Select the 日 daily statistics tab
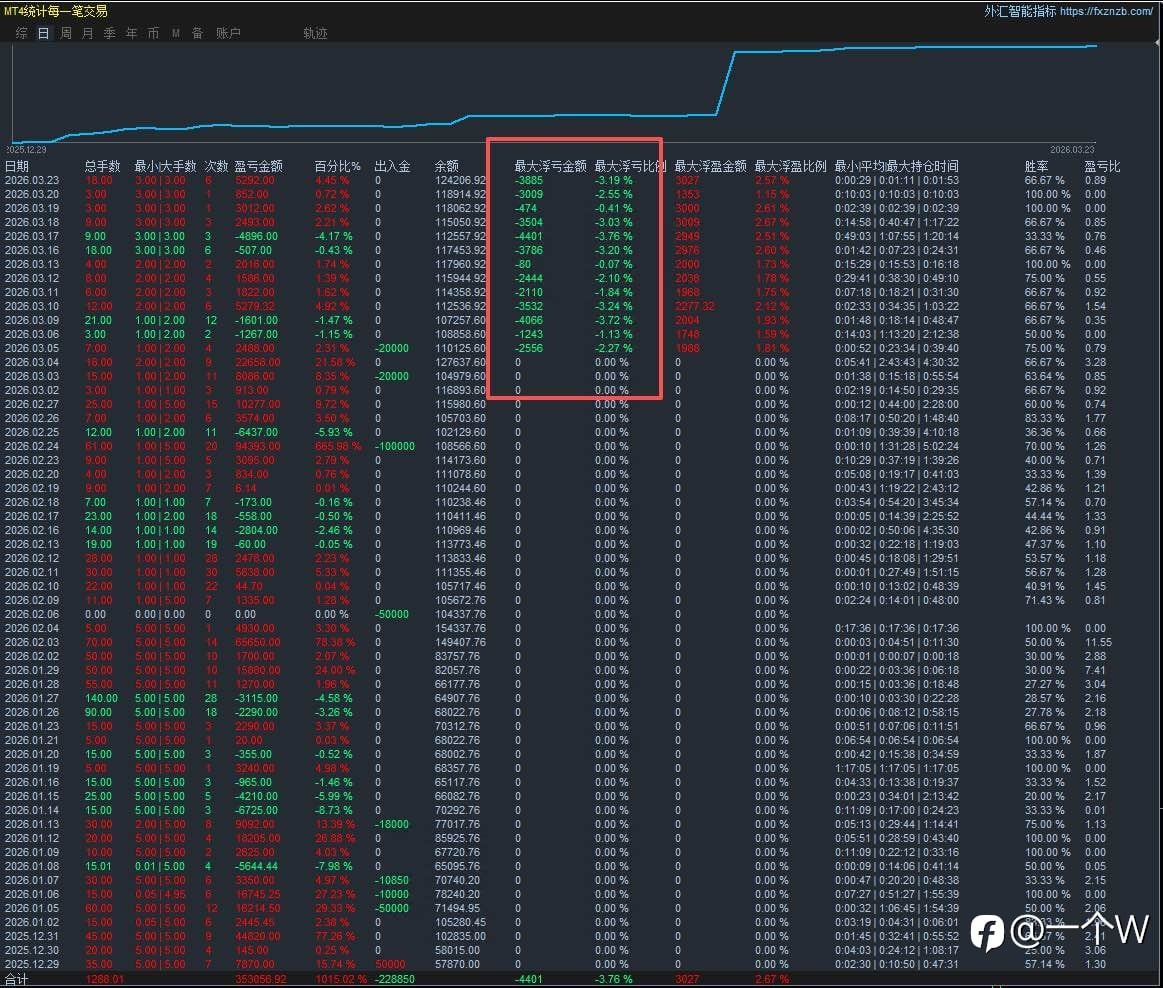This screenshot has width=1163, height=988. click(43, 33)
